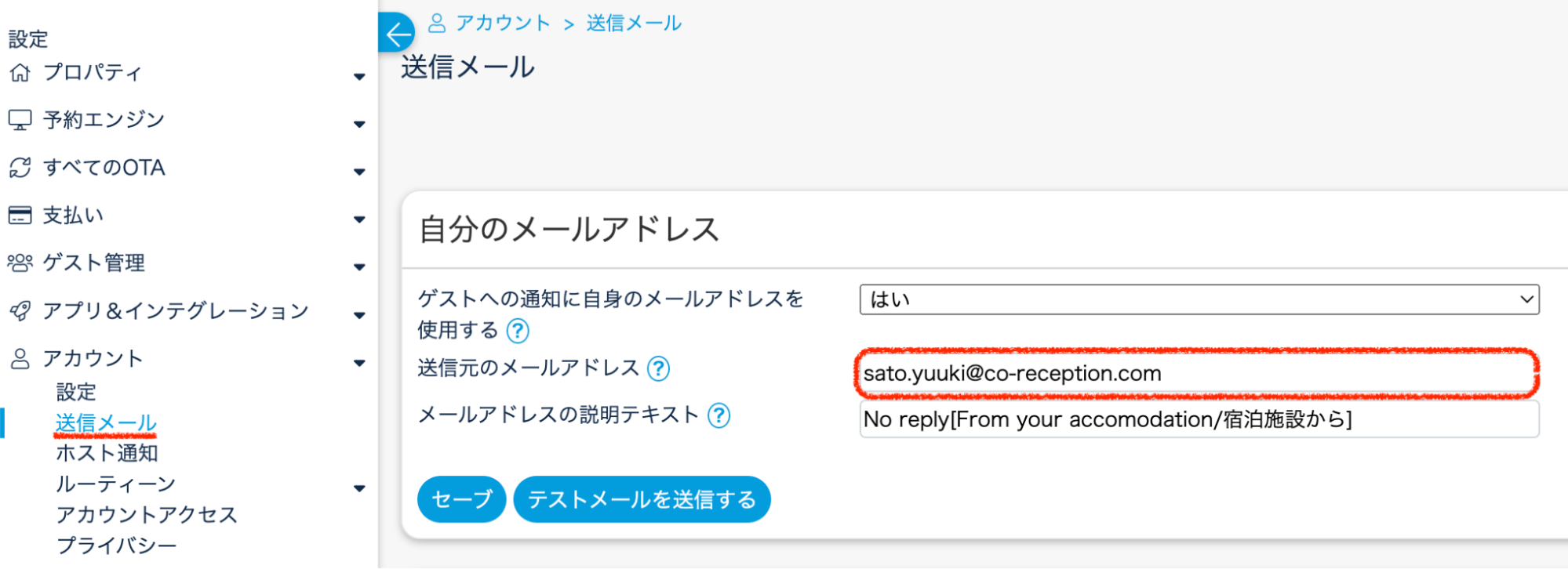
Task: Click the blue back arrow button
Action: pyautogui.click(x=398, y=34)
